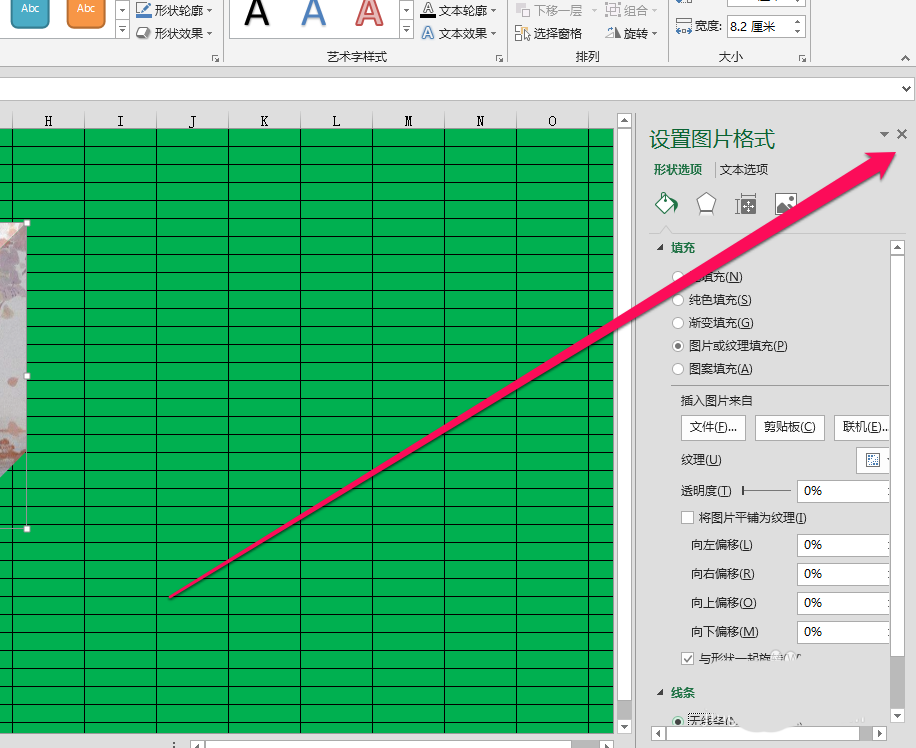This screenshot has width=916, height=748.
Task: Open 文本效果 (Text Effects) options
Action: click(x=427, y=32)
